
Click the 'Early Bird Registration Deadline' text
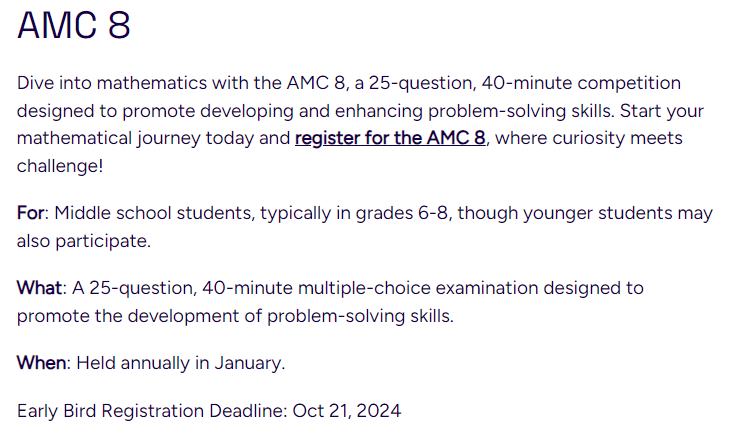coord(152,411)
